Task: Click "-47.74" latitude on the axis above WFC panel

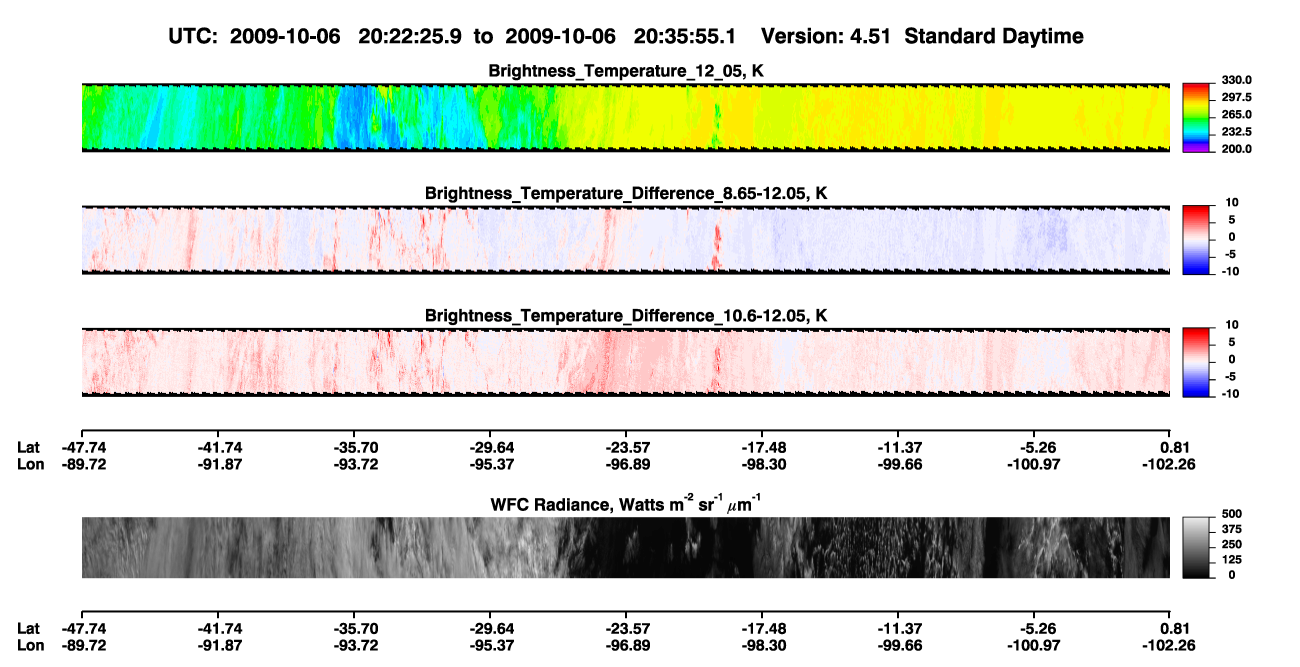Action: [84, 447]
